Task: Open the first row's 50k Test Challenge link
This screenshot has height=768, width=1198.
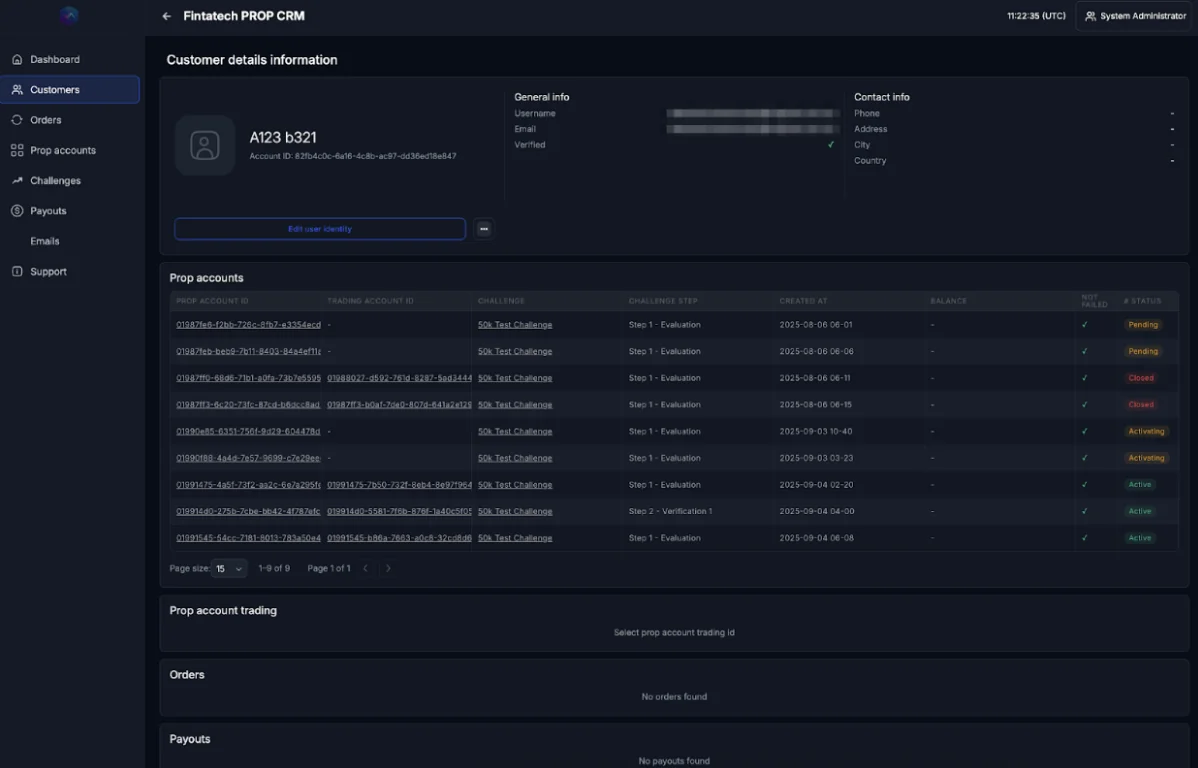Action: 515,325
